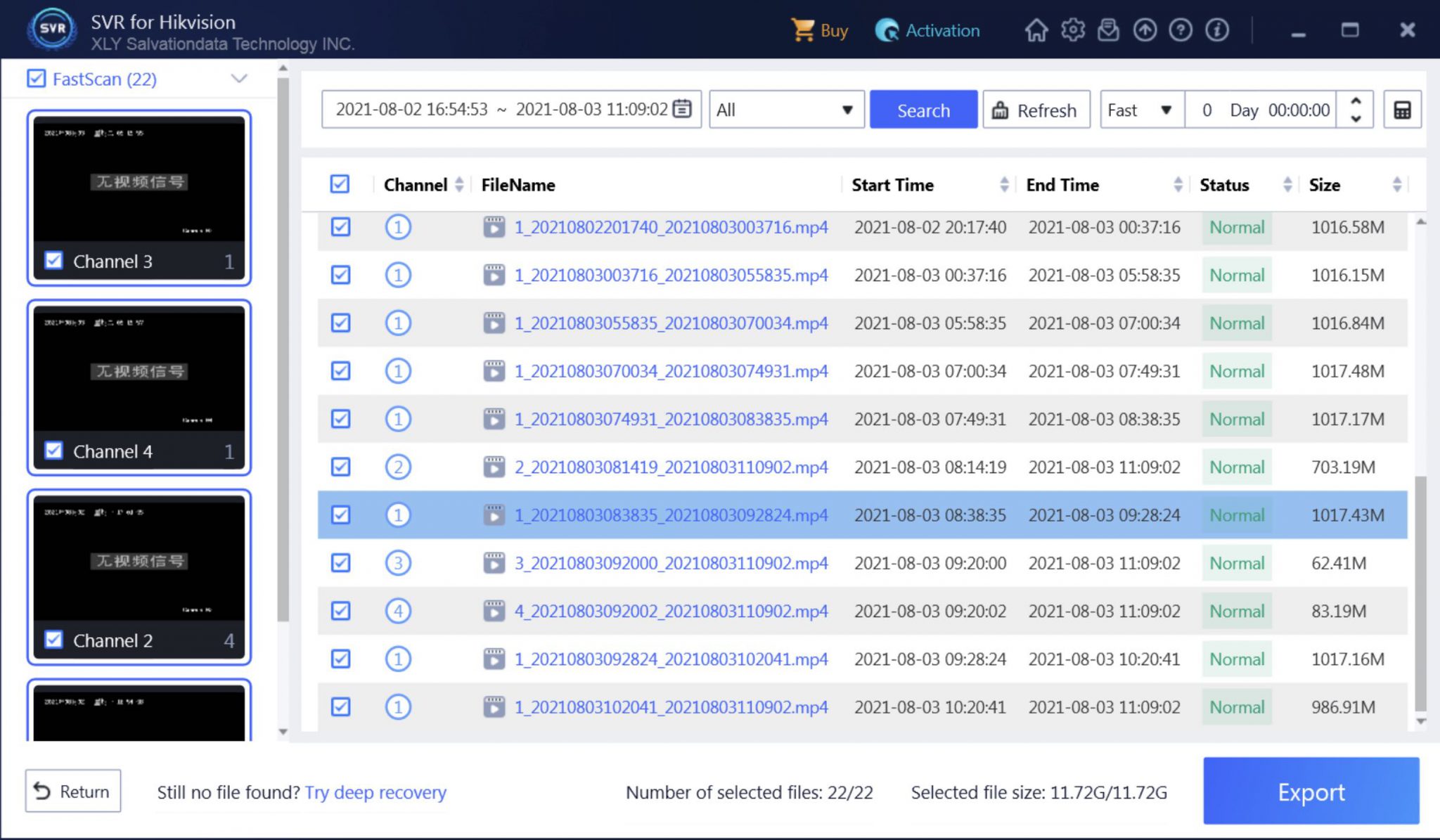Click the upgrade arrow icon

pos(1145,30)
